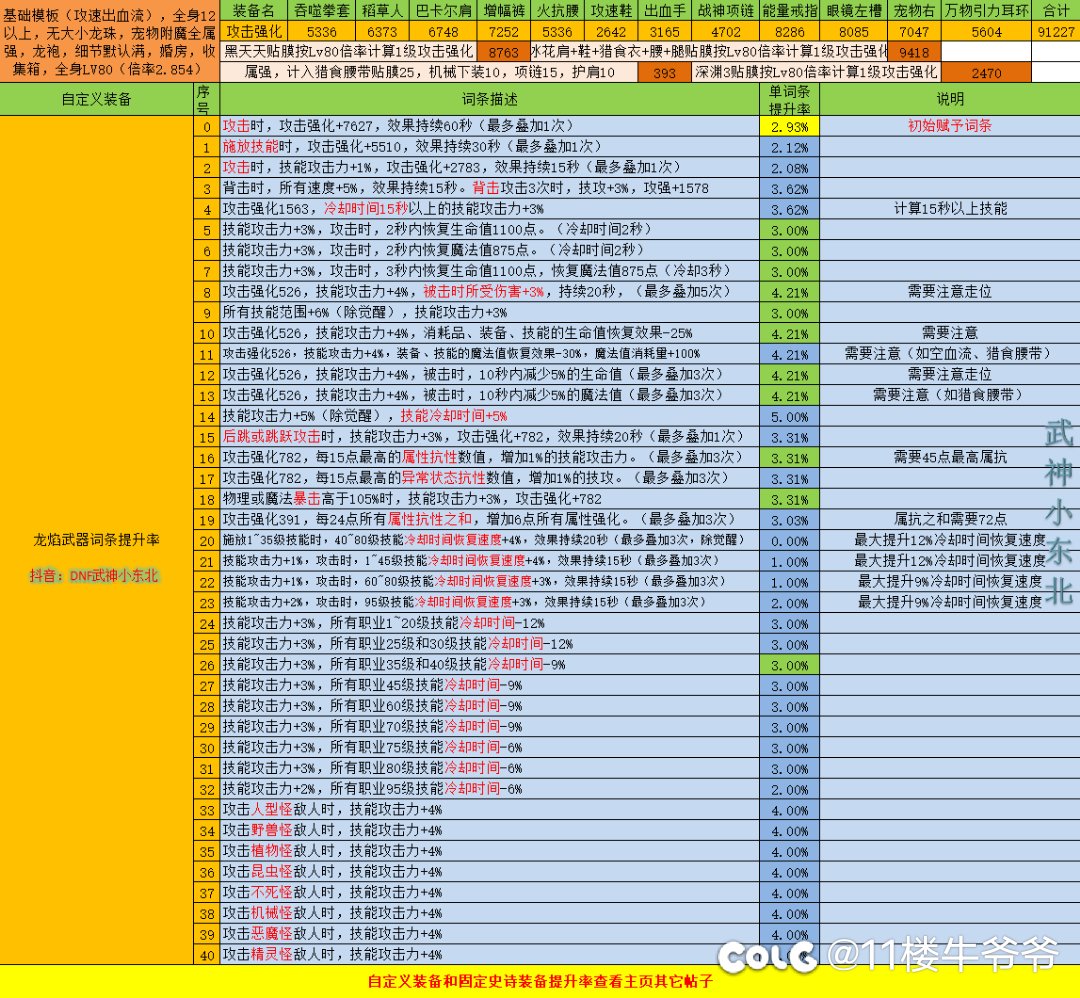Click the yellow 2.93% cell

point(789,127)
